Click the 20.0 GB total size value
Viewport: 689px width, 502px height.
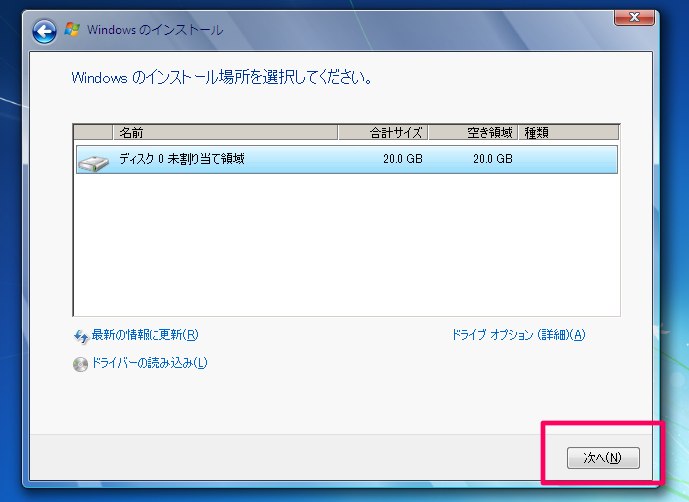click(403, 159)
